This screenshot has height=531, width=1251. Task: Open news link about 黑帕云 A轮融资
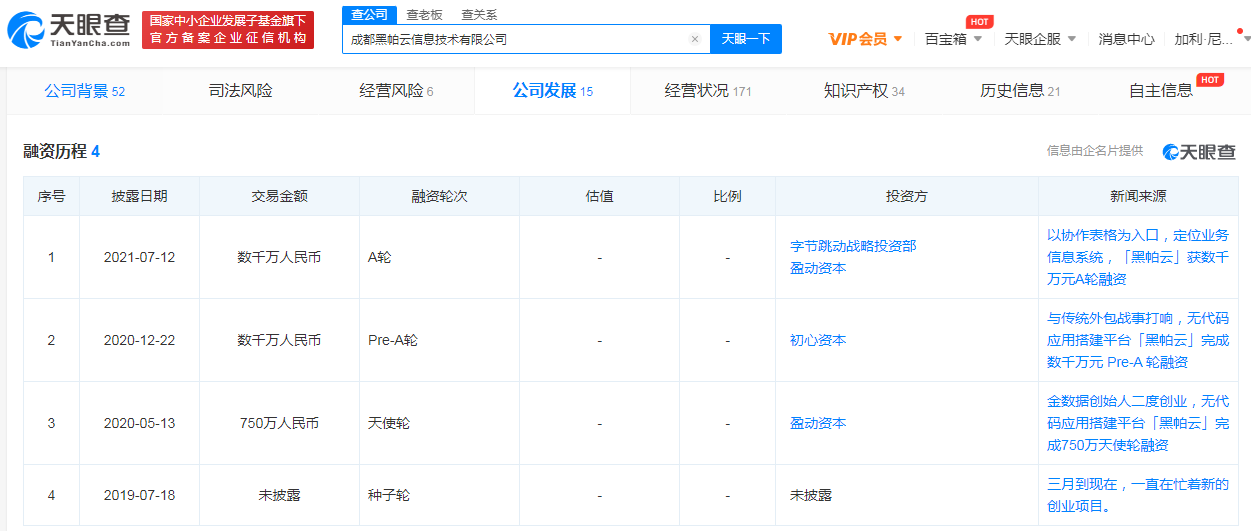pos(1138,257)
